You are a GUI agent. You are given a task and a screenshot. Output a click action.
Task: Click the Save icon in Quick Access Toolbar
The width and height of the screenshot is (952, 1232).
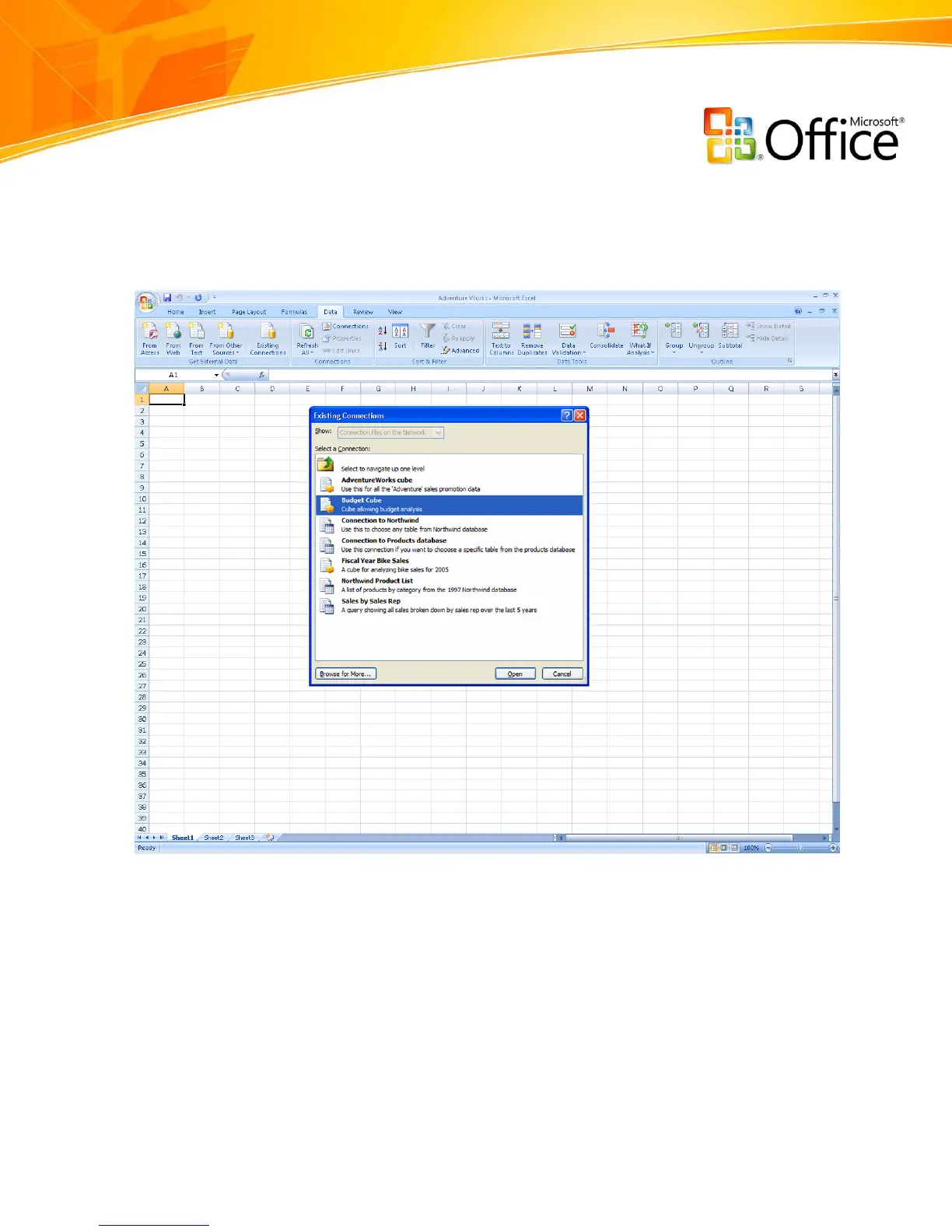pos(166,297)
